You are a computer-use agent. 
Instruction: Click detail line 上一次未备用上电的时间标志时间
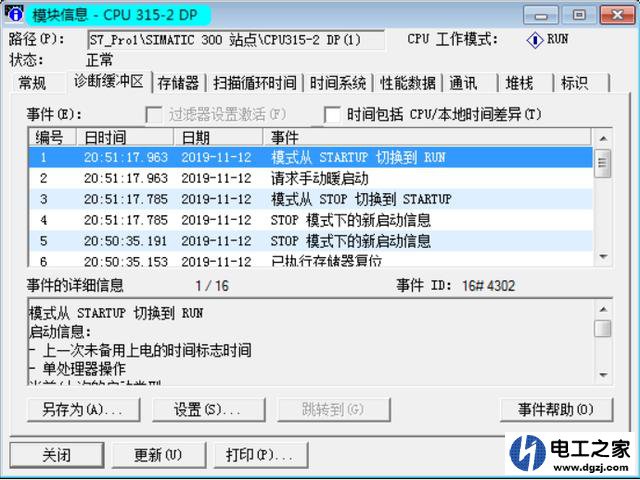point(147,350)
